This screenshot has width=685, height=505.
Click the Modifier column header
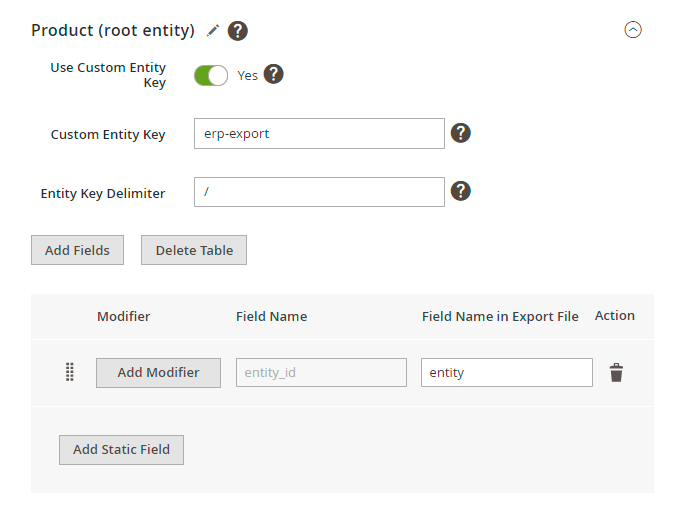pyautogui.click(x=123, y=316)
